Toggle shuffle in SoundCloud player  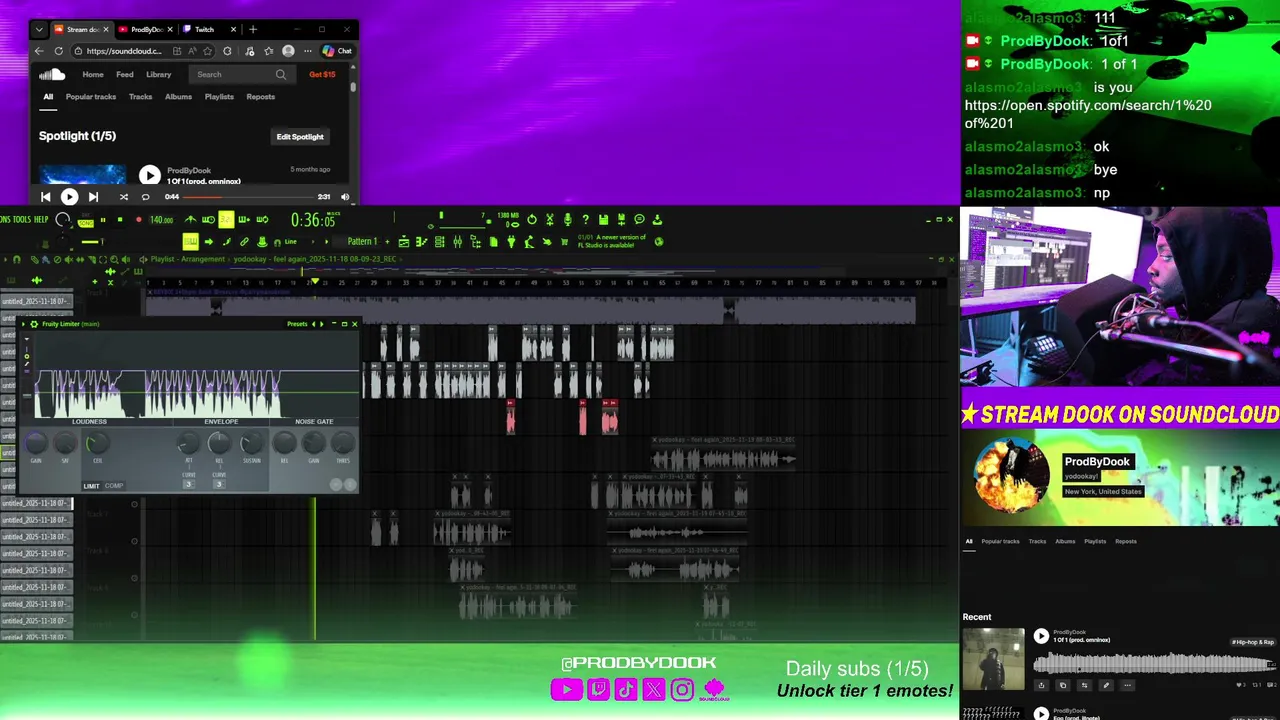coord(124,197)
